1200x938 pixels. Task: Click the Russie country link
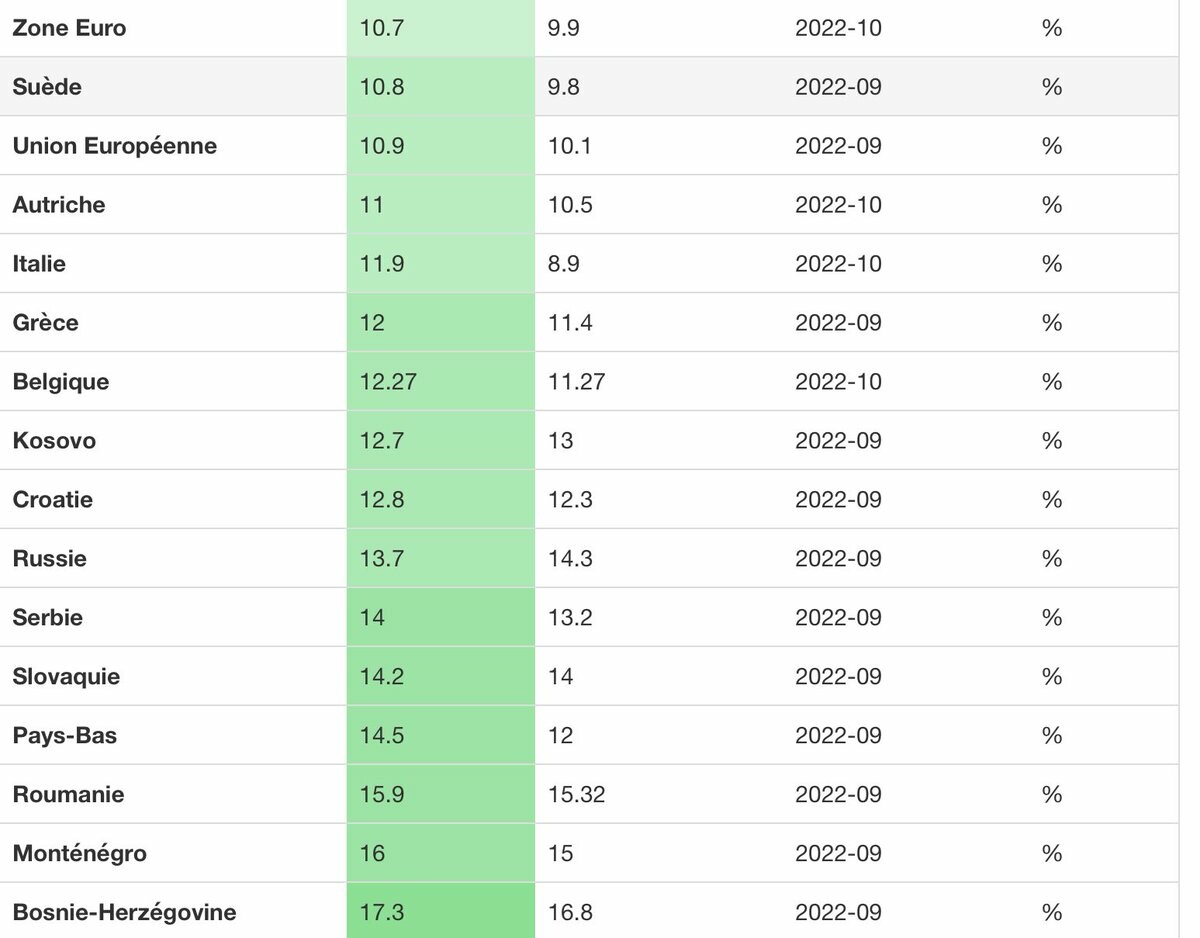point(49,559)
